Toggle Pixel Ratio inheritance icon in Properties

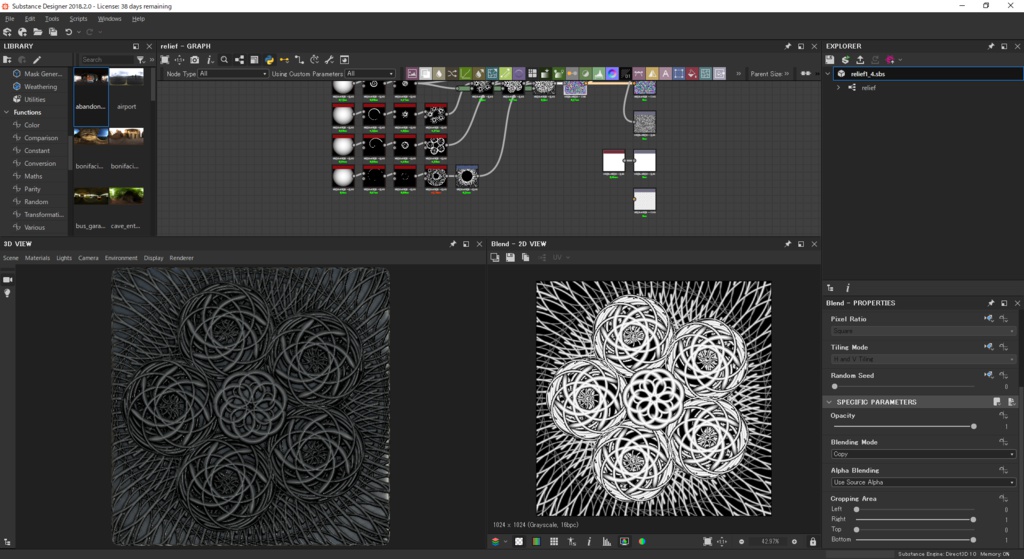[989, 319]
